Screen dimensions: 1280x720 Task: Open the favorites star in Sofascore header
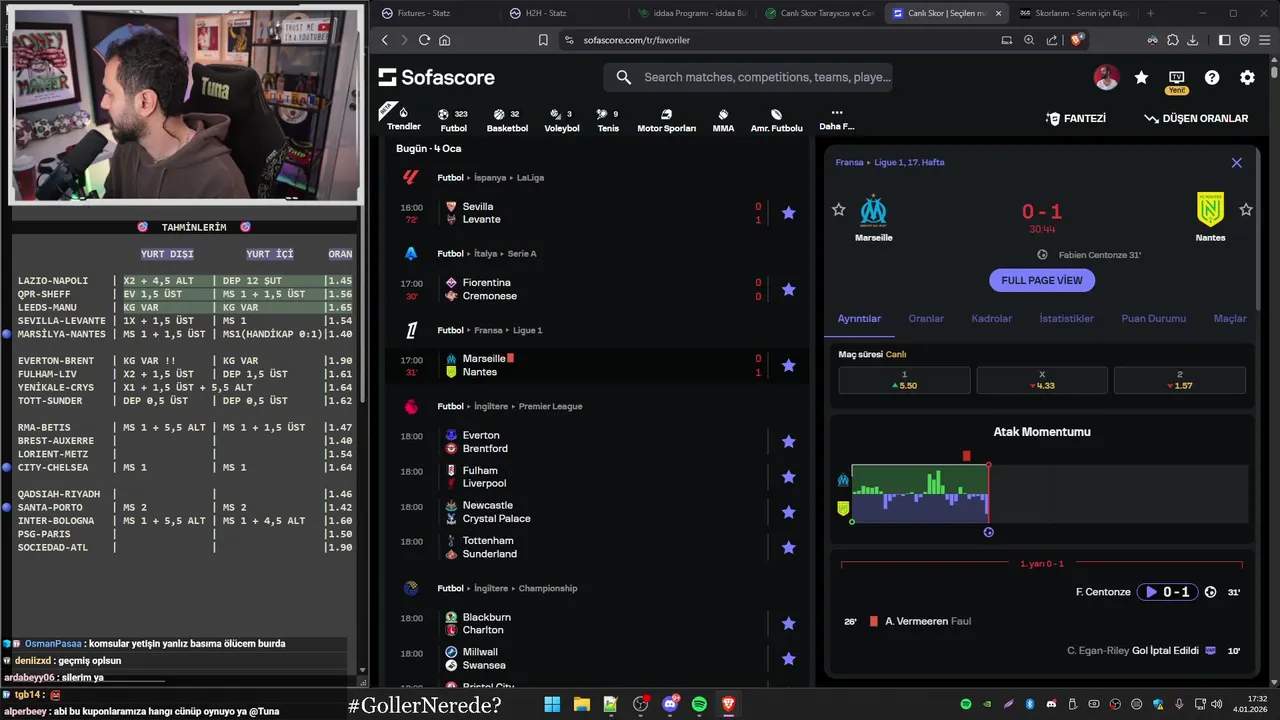coord(1141,77)
